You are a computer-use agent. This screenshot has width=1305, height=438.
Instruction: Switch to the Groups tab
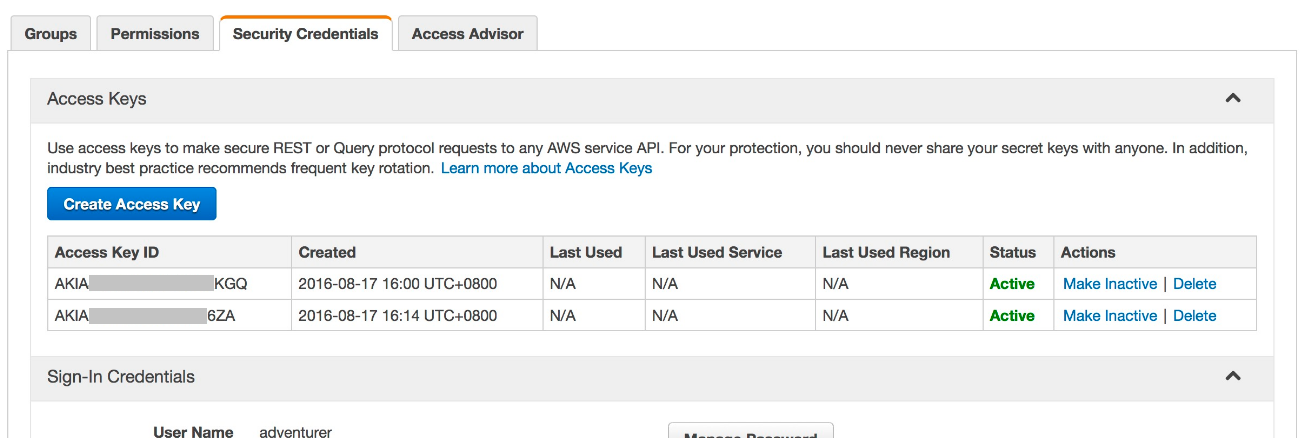[50, 34]
